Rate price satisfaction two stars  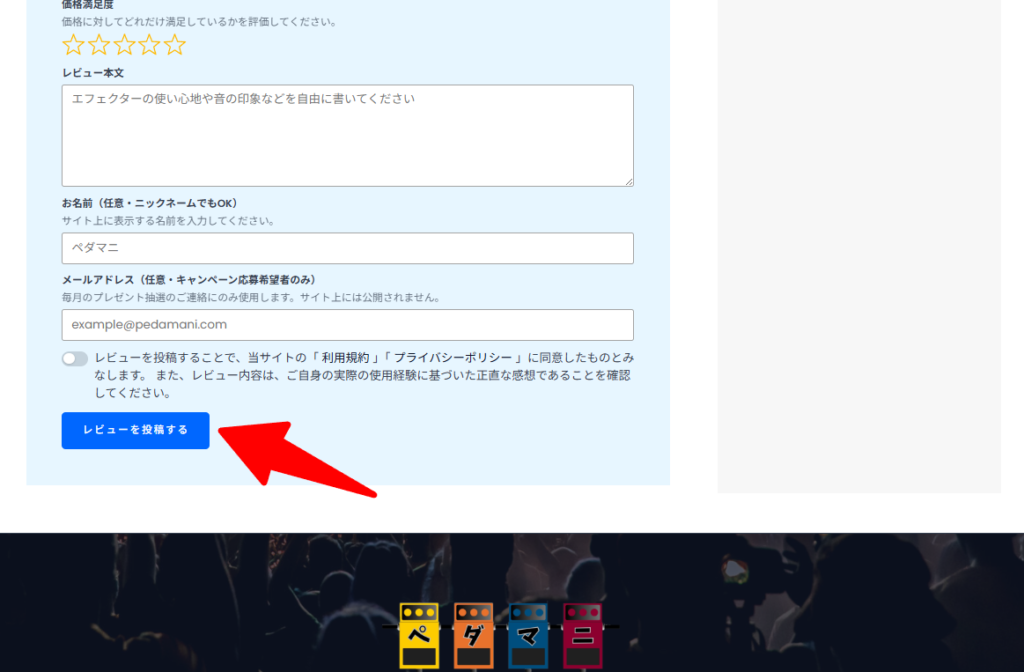click(x=99, y=45)
